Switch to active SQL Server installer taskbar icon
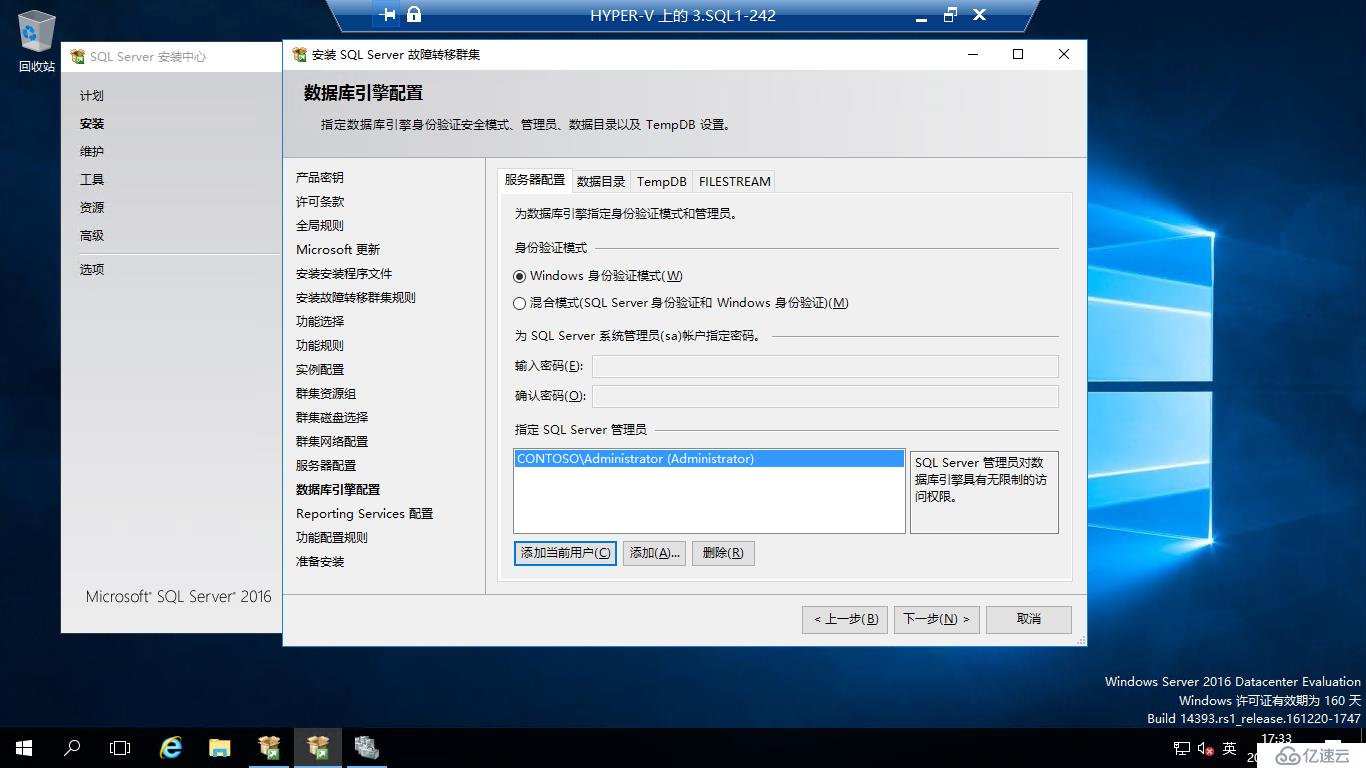This screenshot has height=768, width=1366. 318,747
